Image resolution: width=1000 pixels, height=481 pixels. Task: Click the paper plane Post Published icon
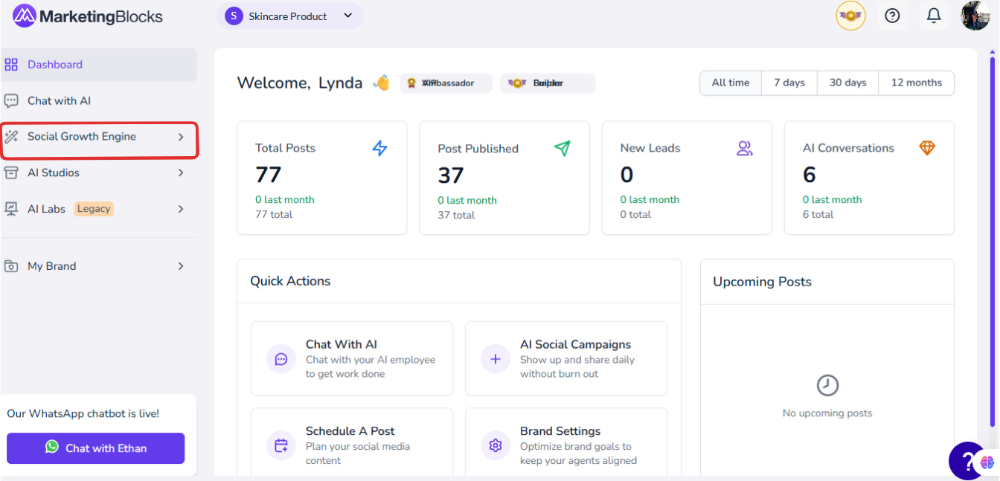pos(562,148)
